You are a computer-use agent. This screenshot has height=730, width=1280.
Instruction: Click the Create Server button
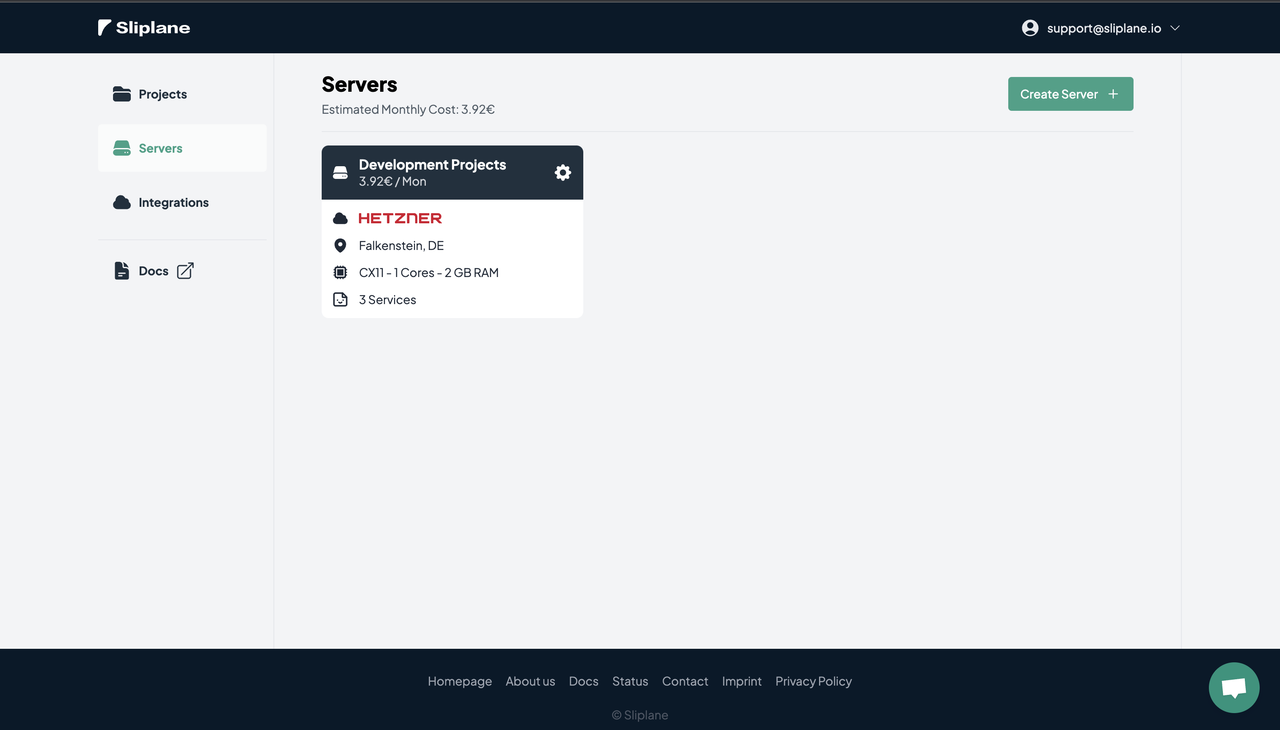coord(1070,94)
